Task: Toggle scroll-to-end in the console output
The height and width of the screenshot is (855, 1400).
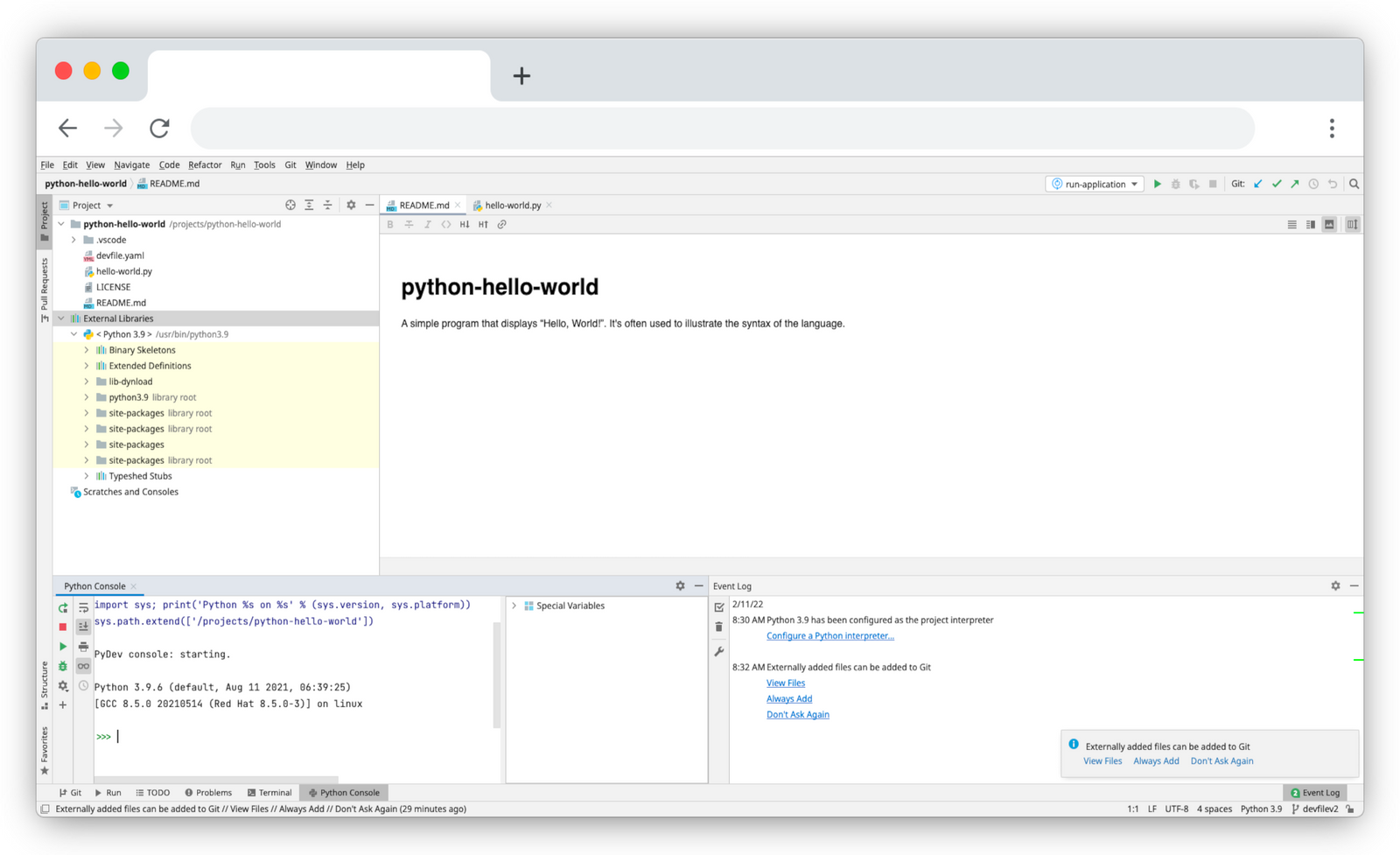Action: coord(83,625)
